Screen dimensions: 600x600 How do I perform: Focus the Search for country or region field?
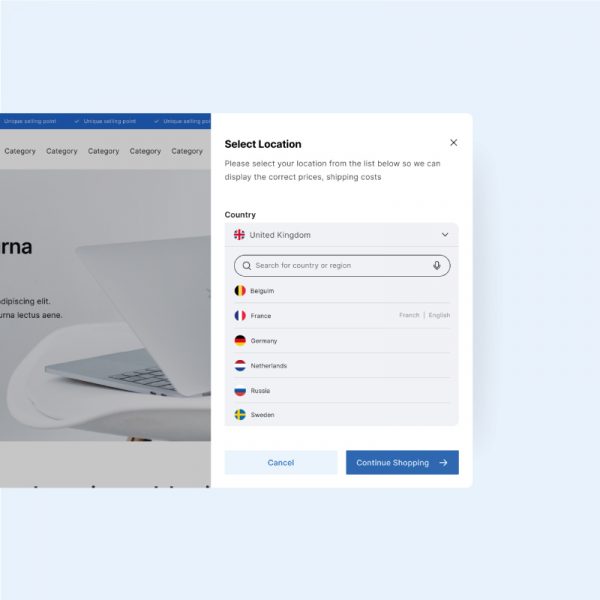[x=342, y=266]
